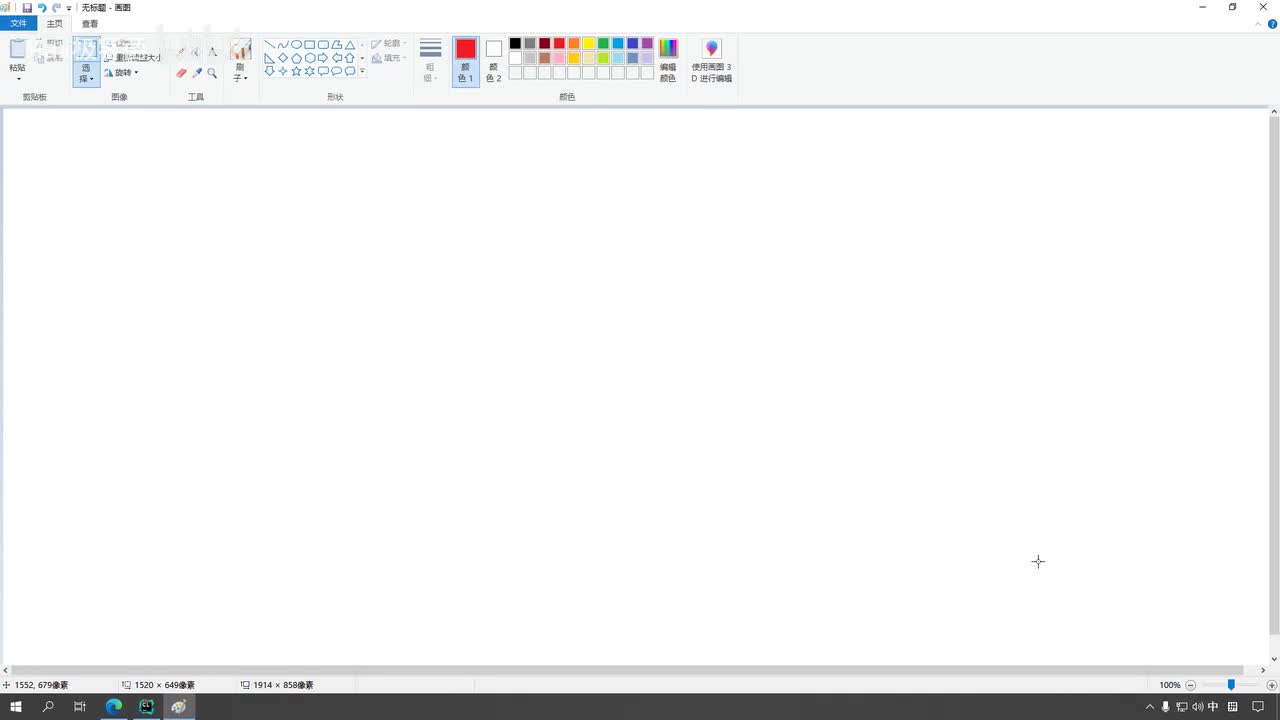
Task: Select the Right arrow shape
Action: point(323,58)
